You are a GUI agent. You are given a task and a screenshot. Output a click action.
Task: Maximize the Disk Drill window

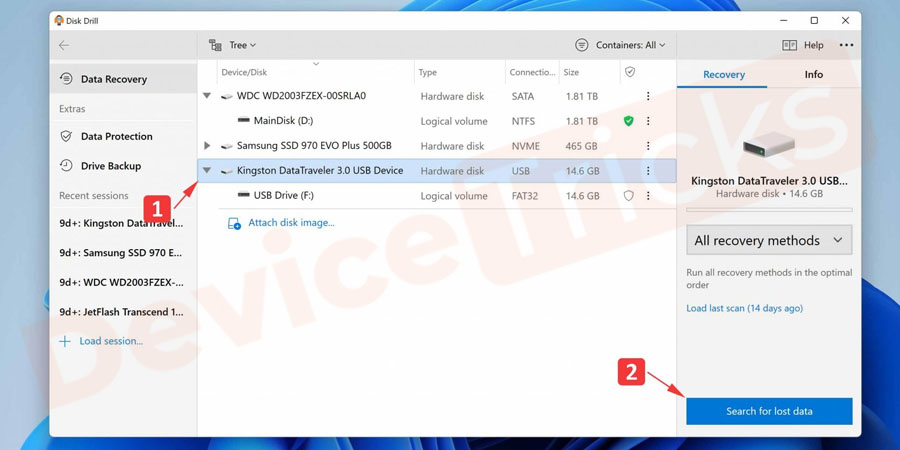click(814, 21)
